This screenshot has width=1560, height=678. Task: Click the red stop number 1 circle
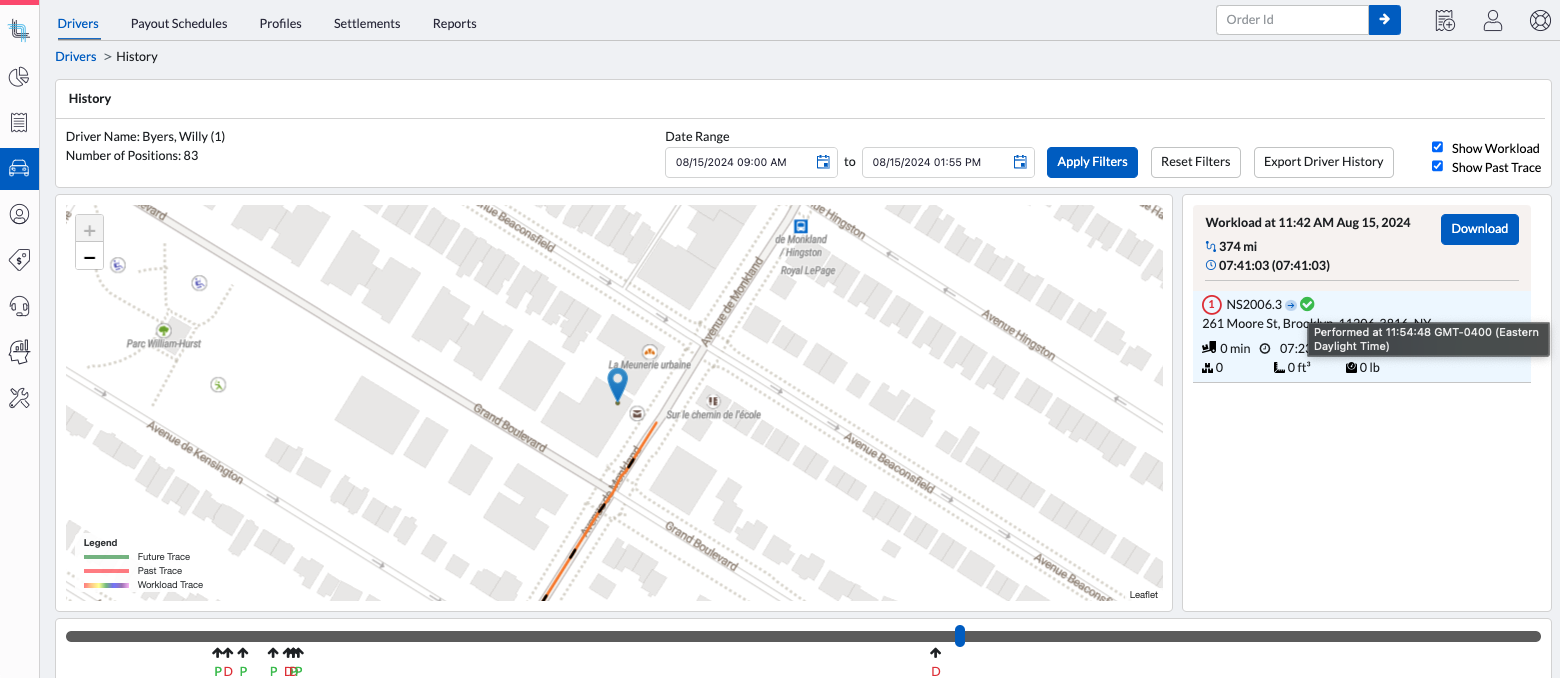(1211, 305)
